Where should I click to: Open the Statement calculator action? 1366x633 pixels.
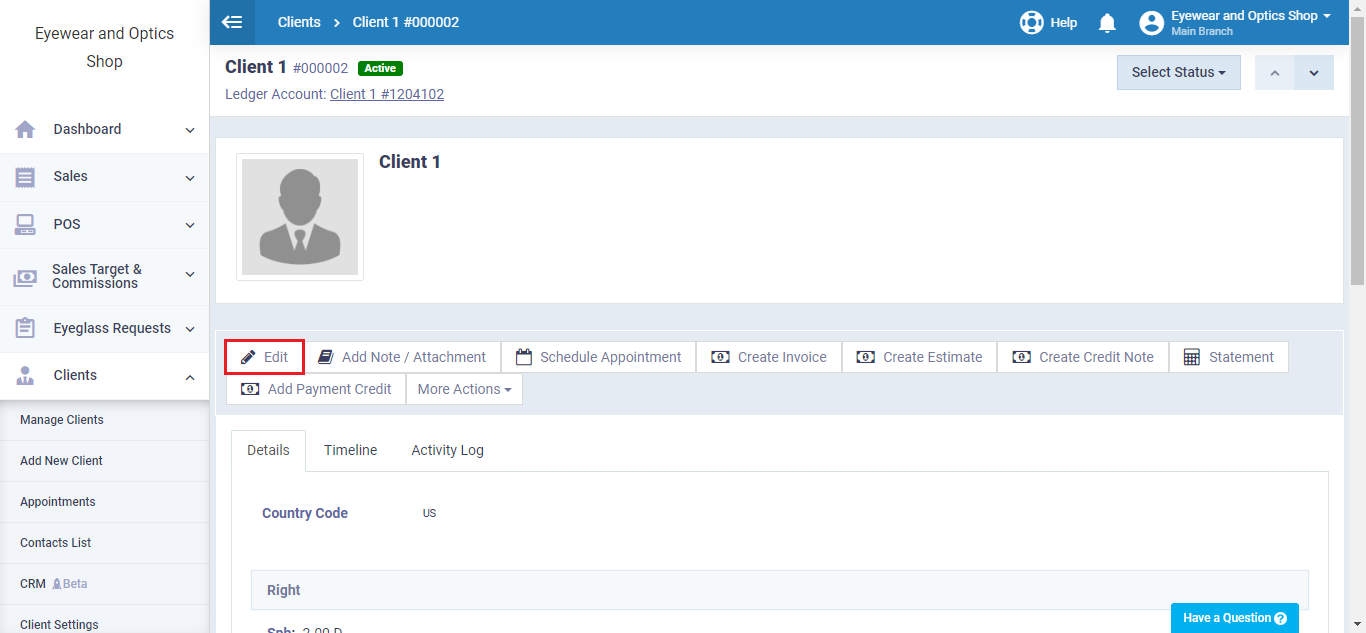pos(1228,357)
